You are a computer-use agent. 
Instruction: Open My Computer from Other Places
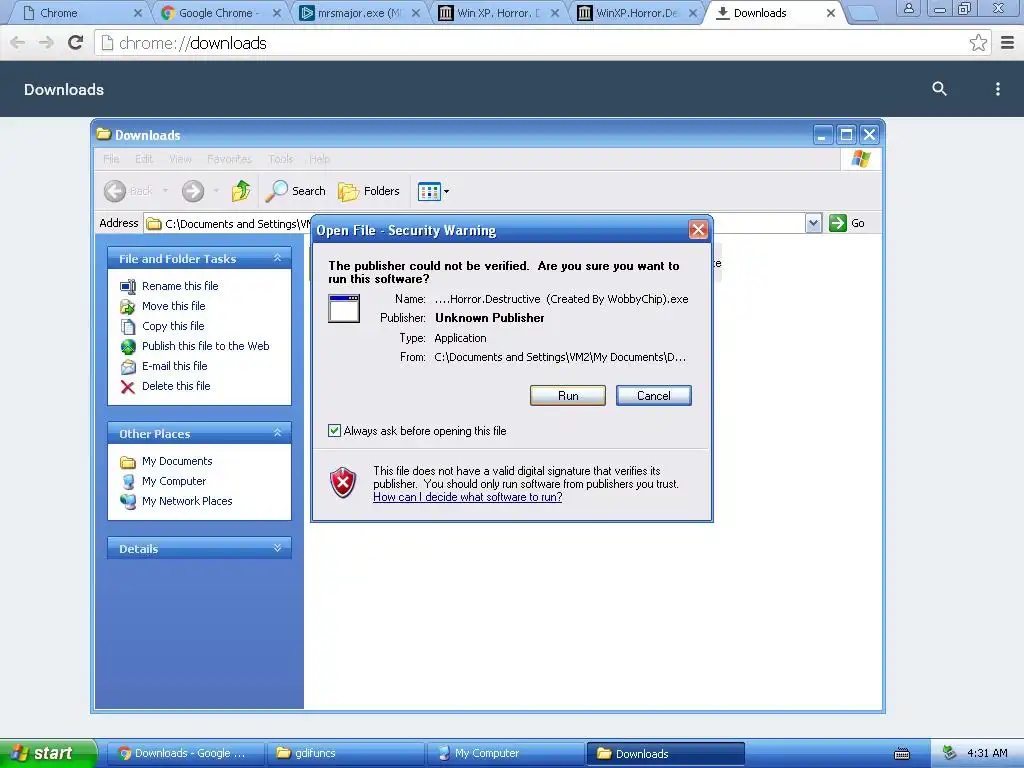(174, 481)
